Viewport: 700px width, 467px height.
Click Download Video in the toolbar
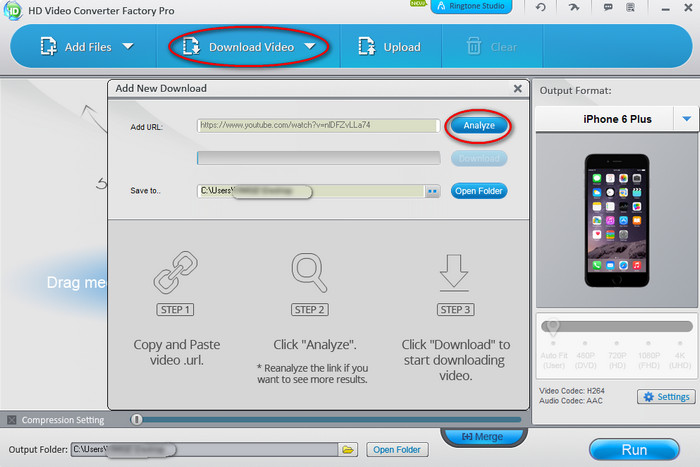pyautogui.click(x=239, y=46)
